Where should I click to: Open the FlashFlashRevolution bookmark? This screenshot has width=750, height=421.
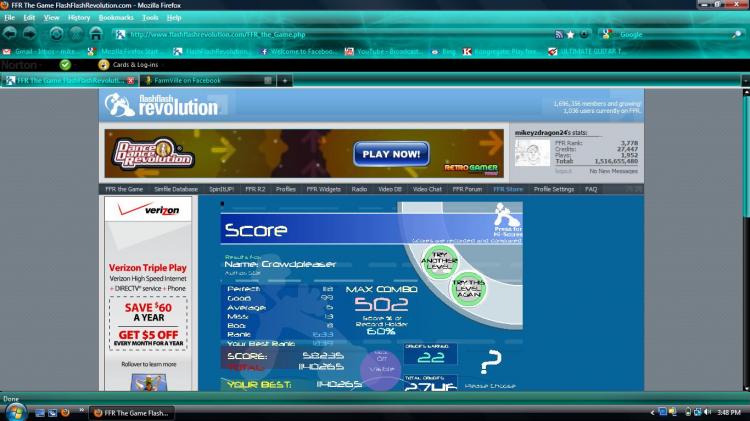211,51
